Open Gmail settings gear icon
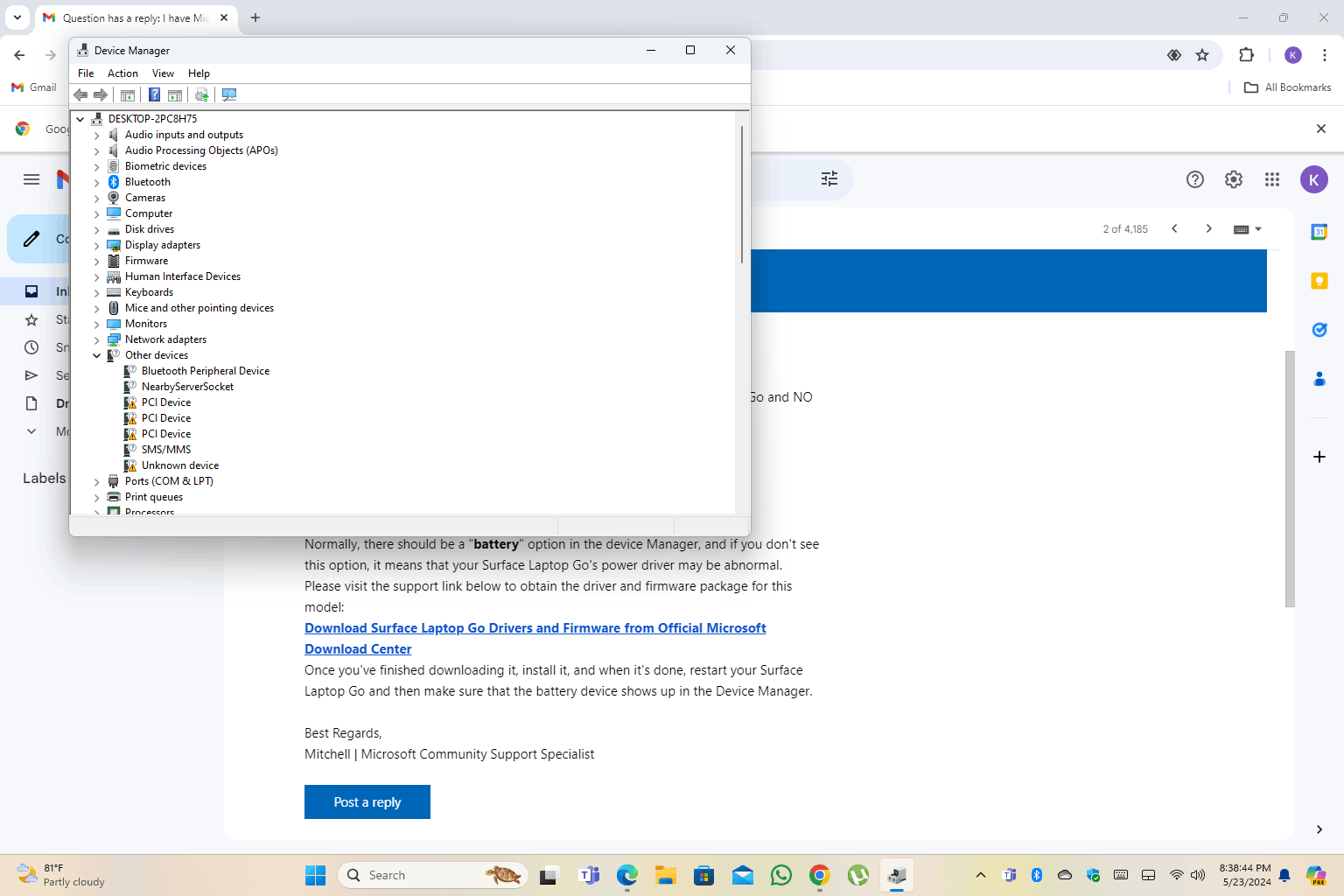The height and width of the screenshot is (896, 1344). [x=1234, y=179]
